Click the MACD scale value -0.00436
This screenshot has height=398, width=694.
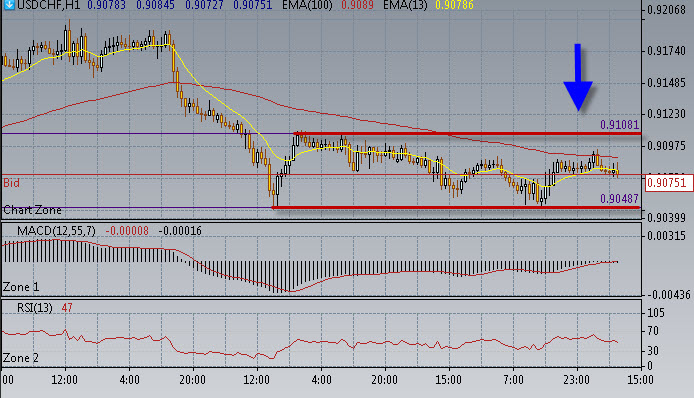point(668,295)
